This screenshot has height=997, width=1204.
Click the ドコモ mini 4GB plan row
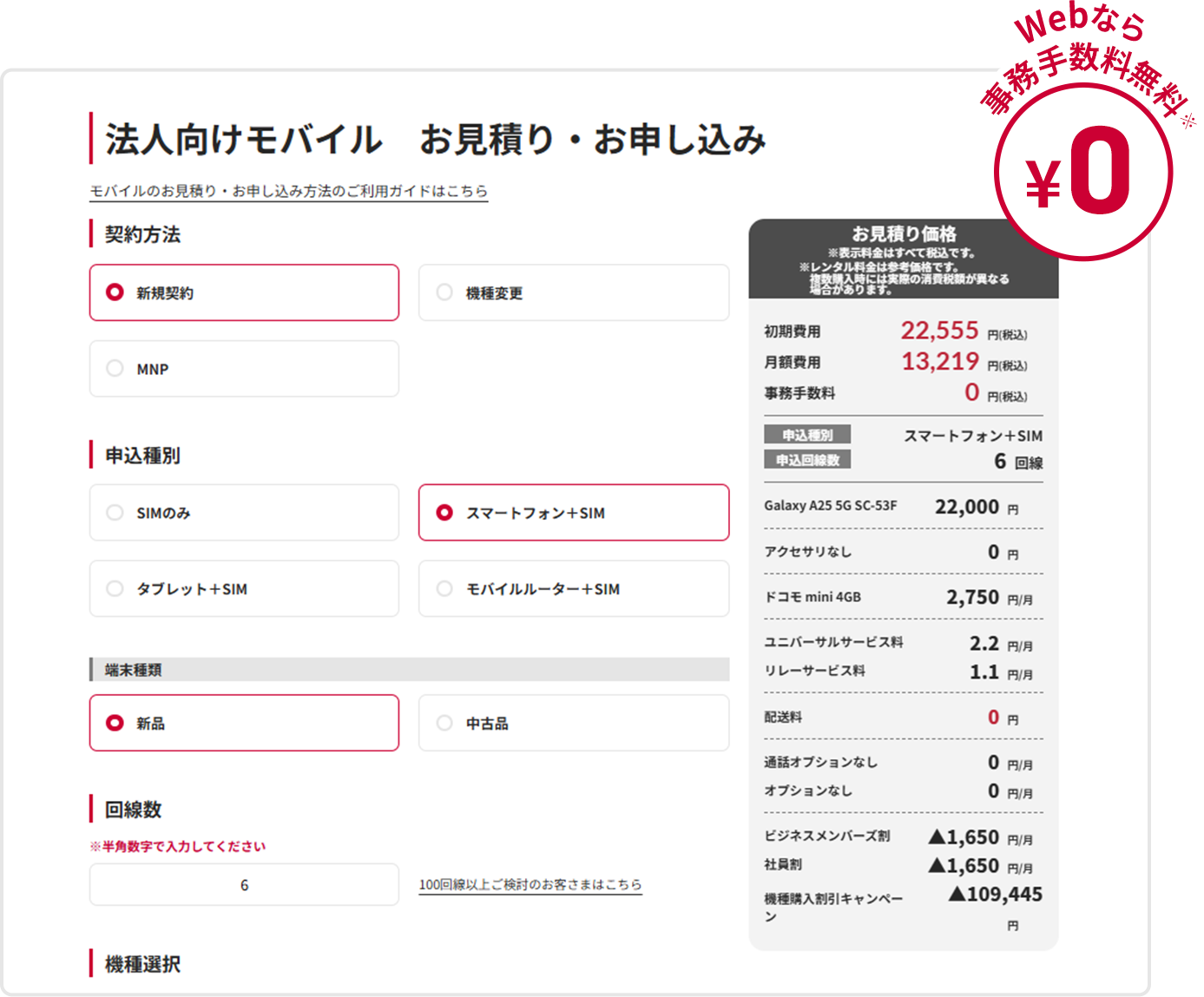(904, 597)
